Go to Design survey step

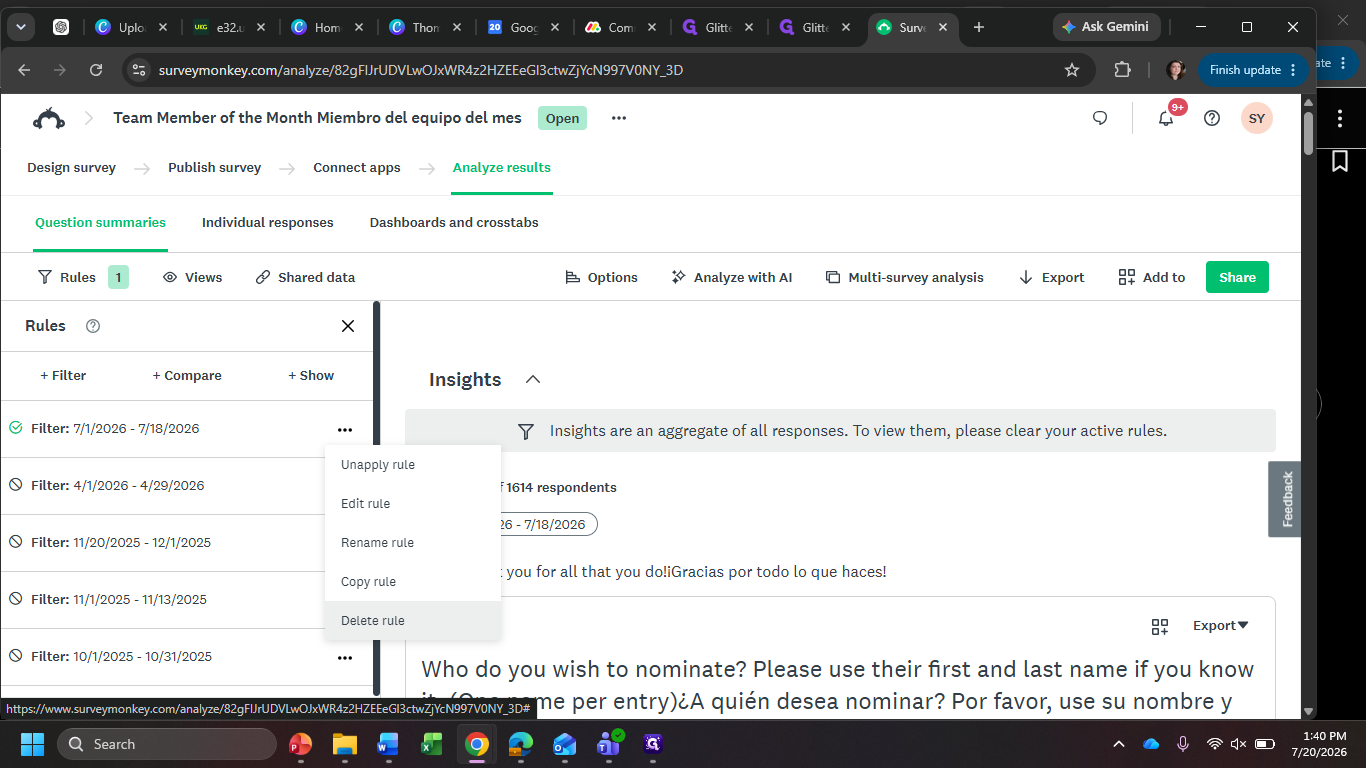tap(71, 168)
